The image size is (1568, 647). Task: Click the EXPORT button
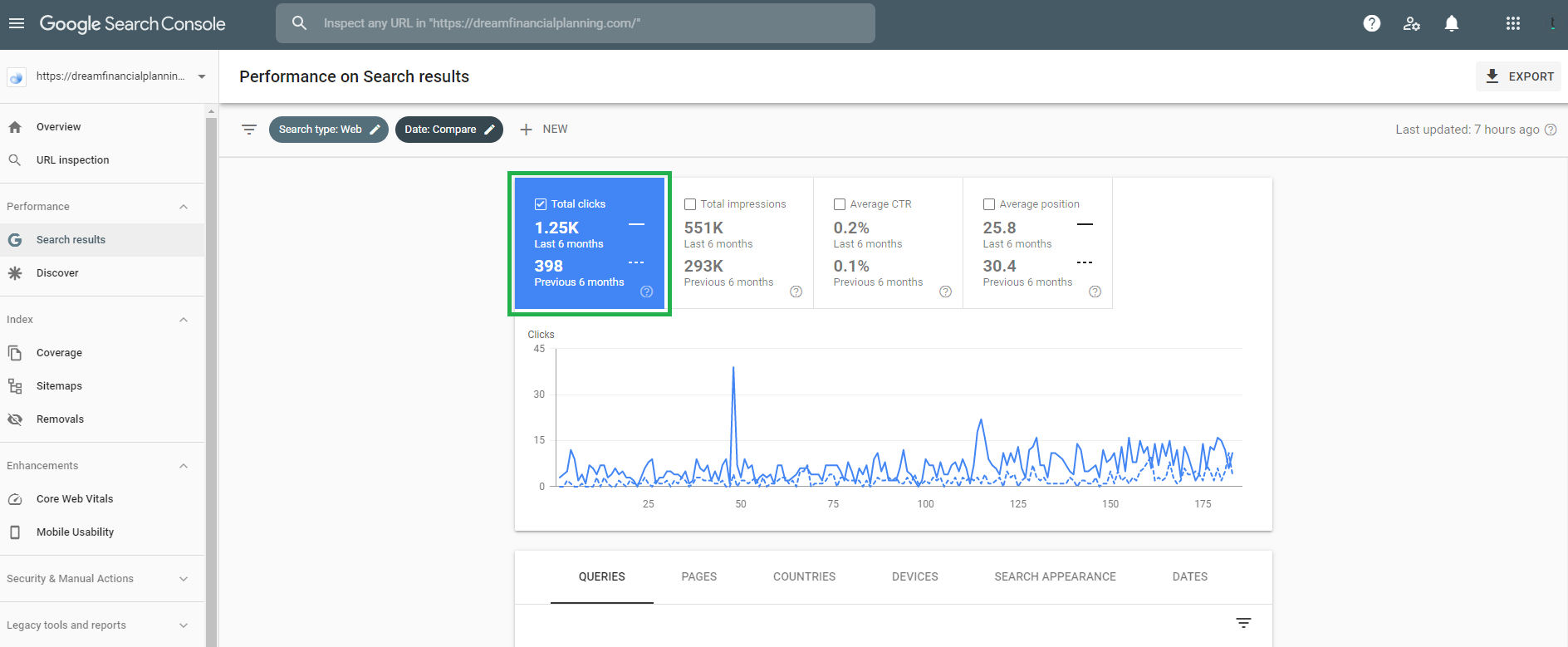pyautogui.click(x=1519, y=76)
